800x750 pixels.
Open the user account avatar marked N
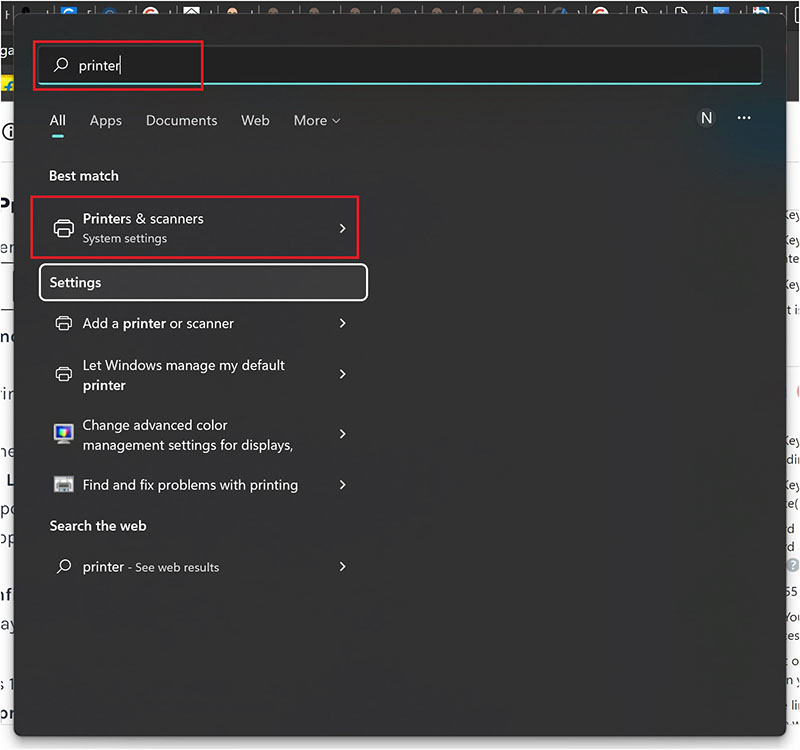tap(706, 117)
